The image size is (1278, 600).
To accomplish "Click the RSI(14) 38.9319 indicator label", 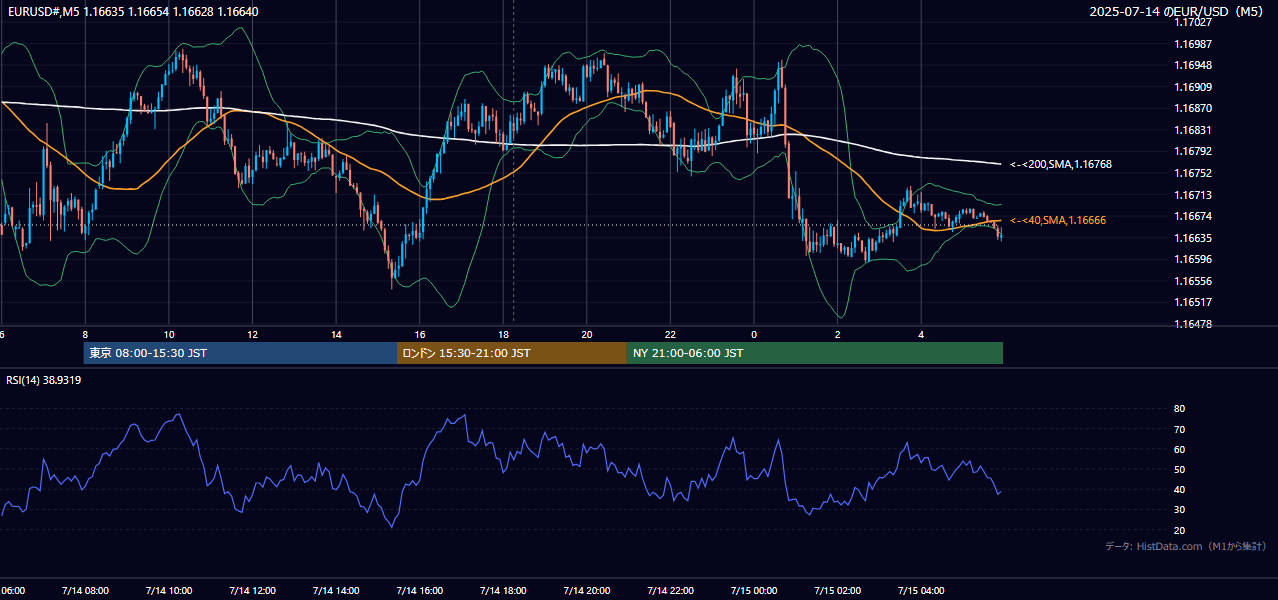I will pyautogui.click(x=44, y=380).
